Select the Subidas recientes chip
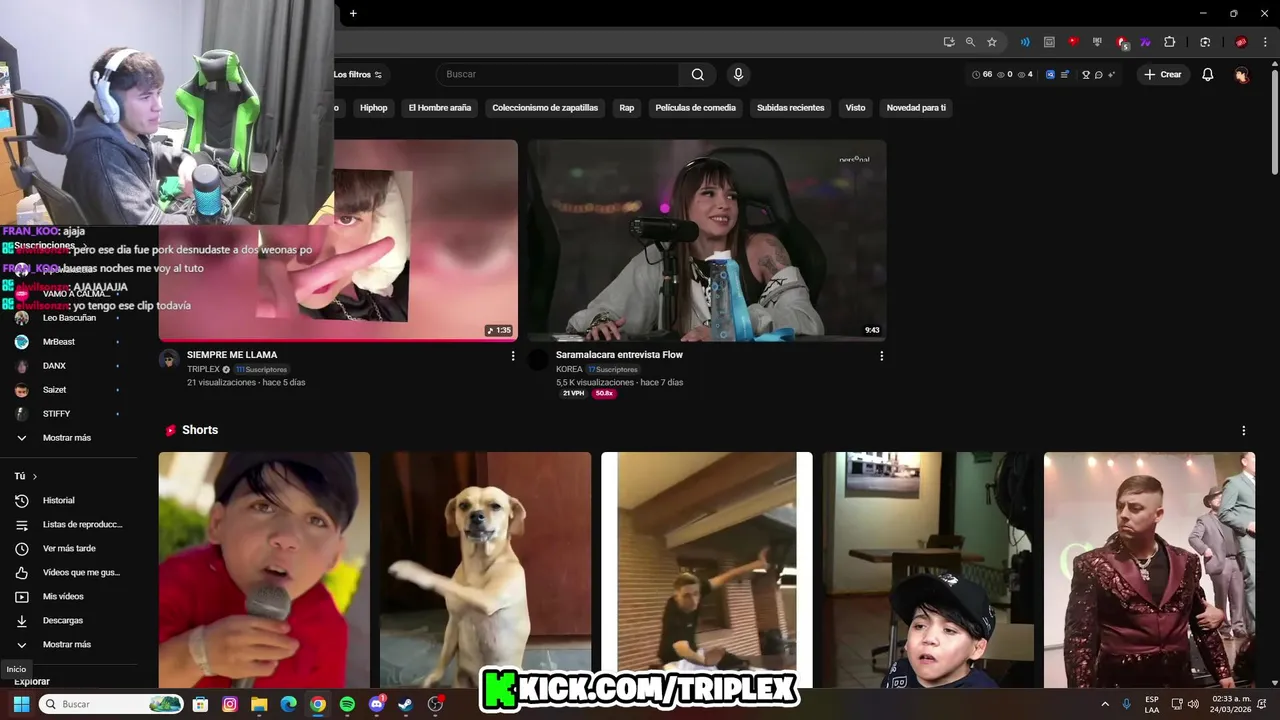Viewport: 1280px width, 720px height. coord(790,108)
